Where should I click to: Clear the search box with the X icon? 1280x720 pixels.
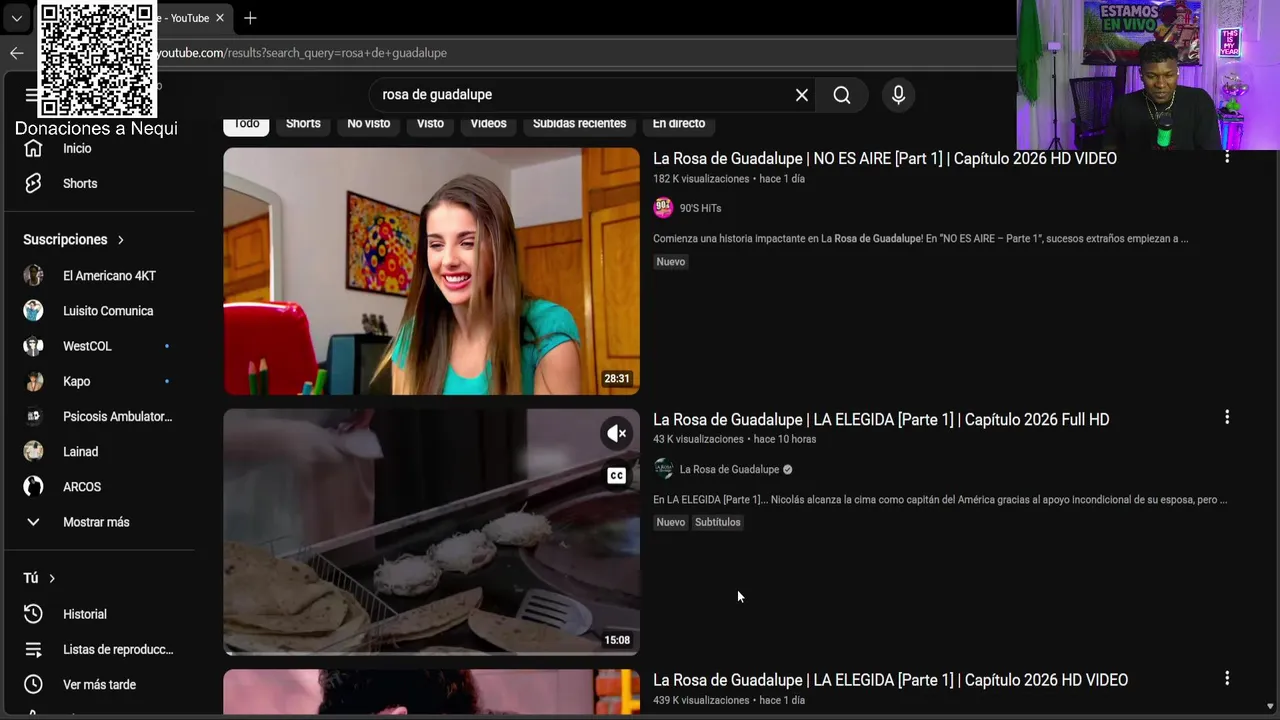[x=801, y=95]
